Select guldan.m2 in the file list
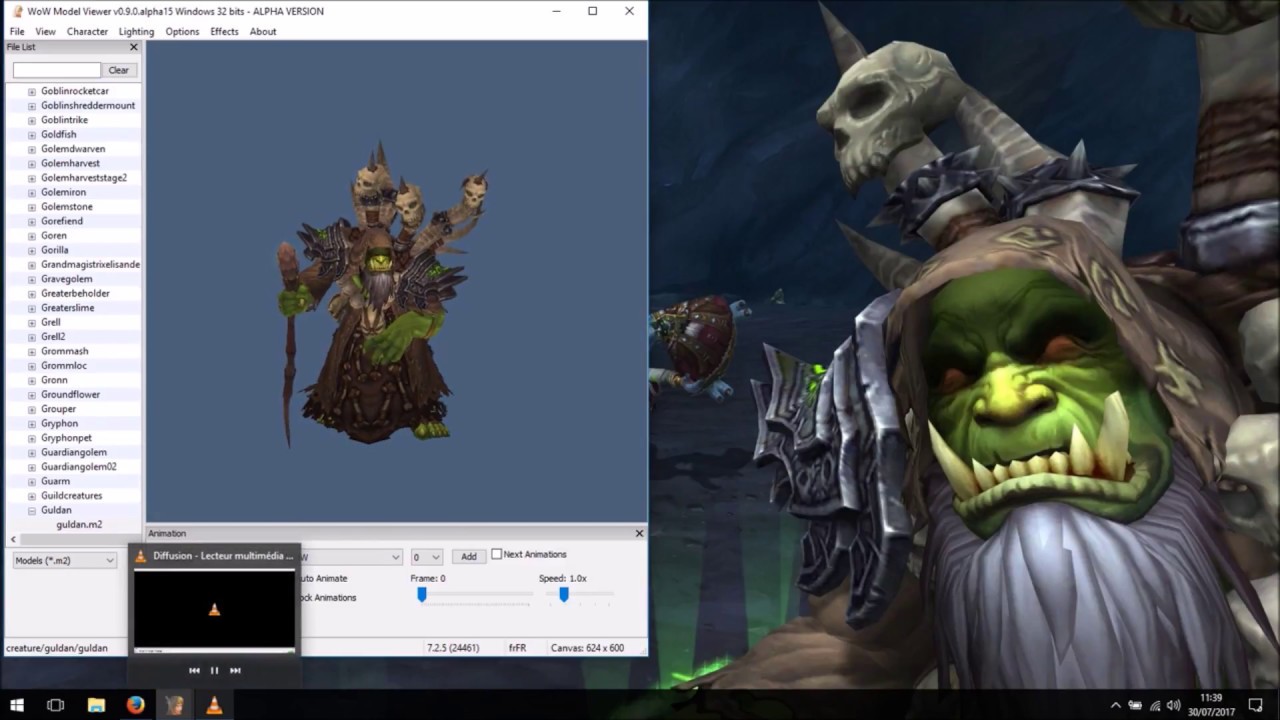The image size is (1280, 720). pos(79,524)
